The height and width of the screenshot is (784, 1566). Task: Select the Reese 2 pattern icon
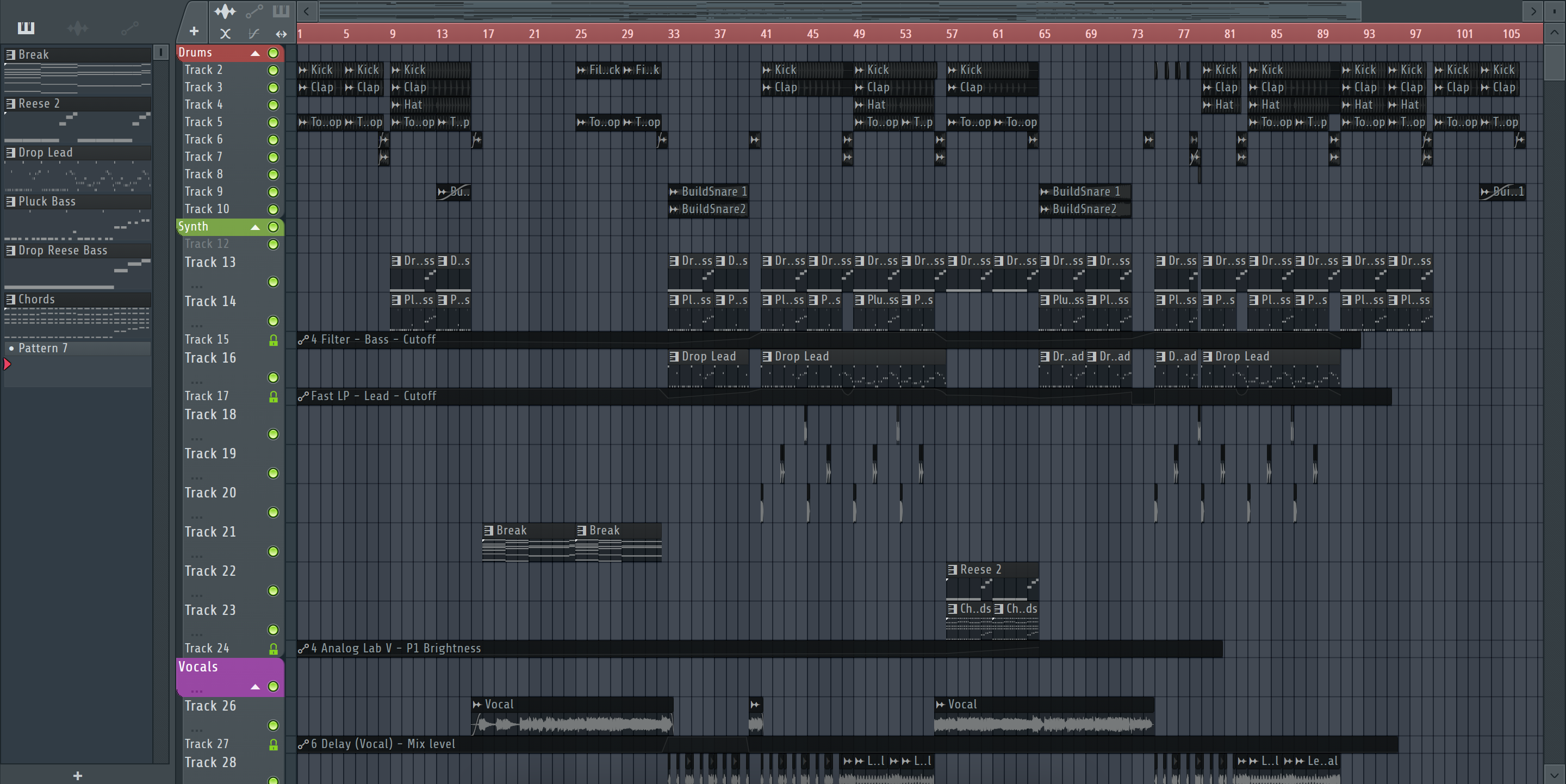pos(10,103)
